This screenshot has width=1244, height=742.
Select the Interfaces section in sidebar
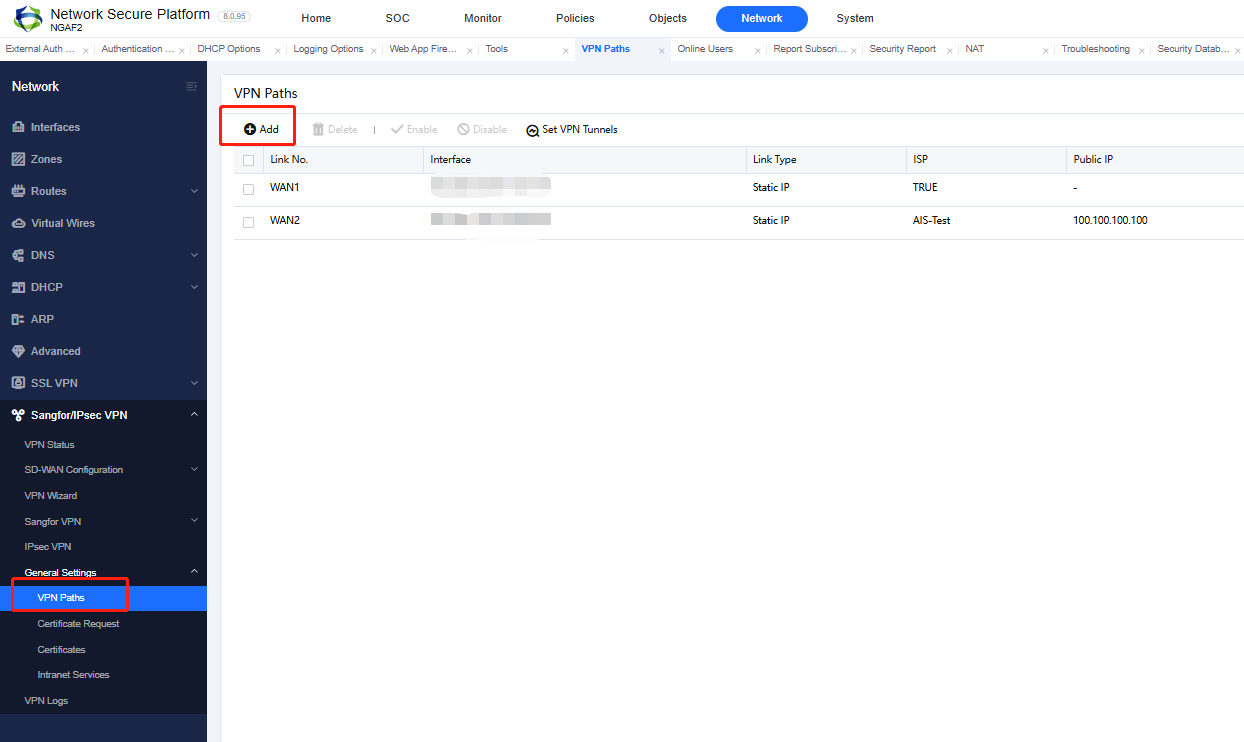(x=55, y=126)
